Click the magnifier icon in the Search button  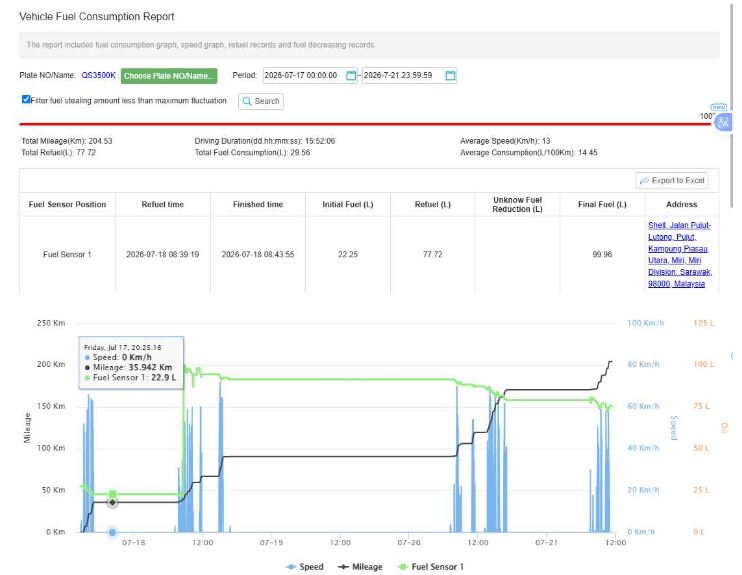pyautogui.click(x=247, y=101)
